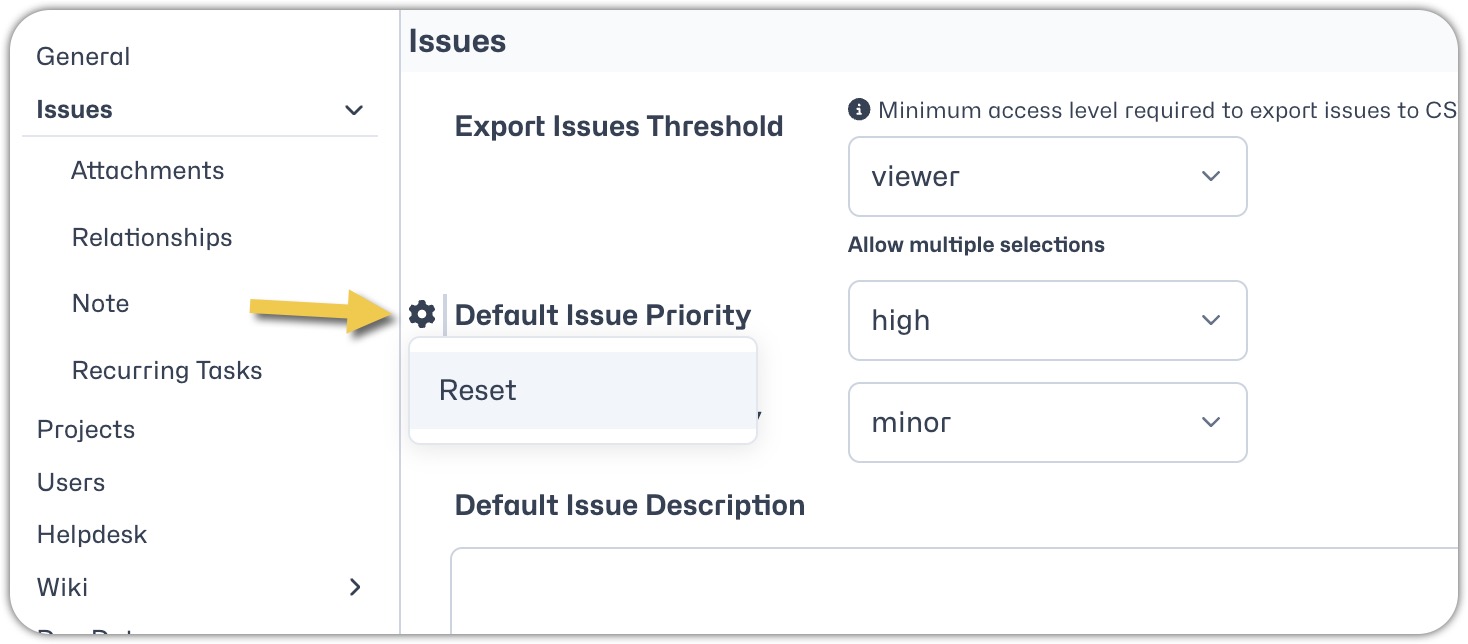Open General settings in sidebar
The image size is (1468, 644).
pyautogui.click(x=83, y=57)
